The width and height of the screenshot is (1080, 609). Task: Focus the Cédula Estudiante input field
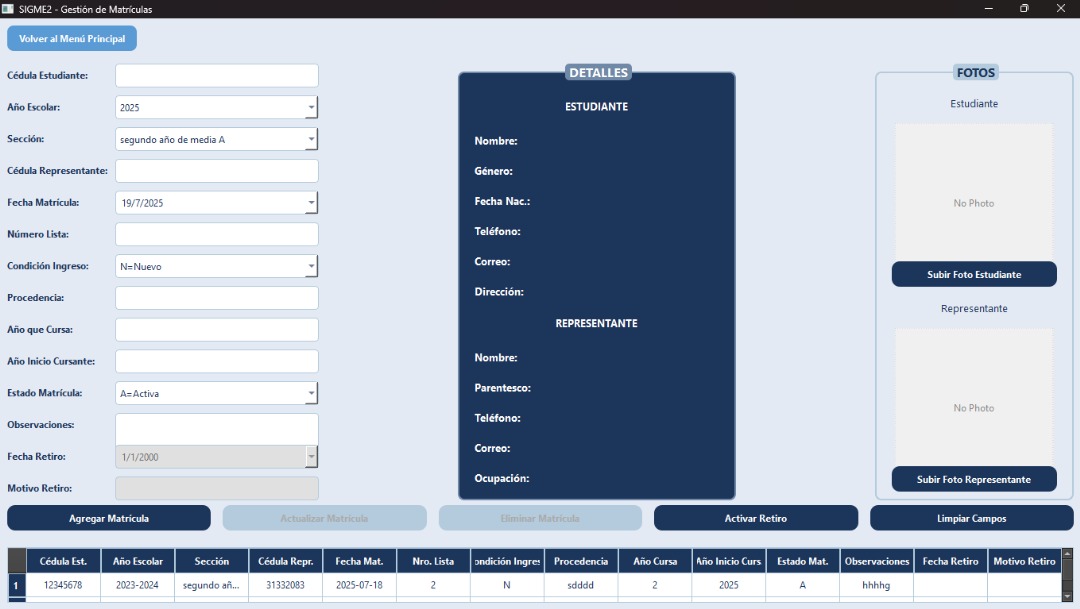217,76
